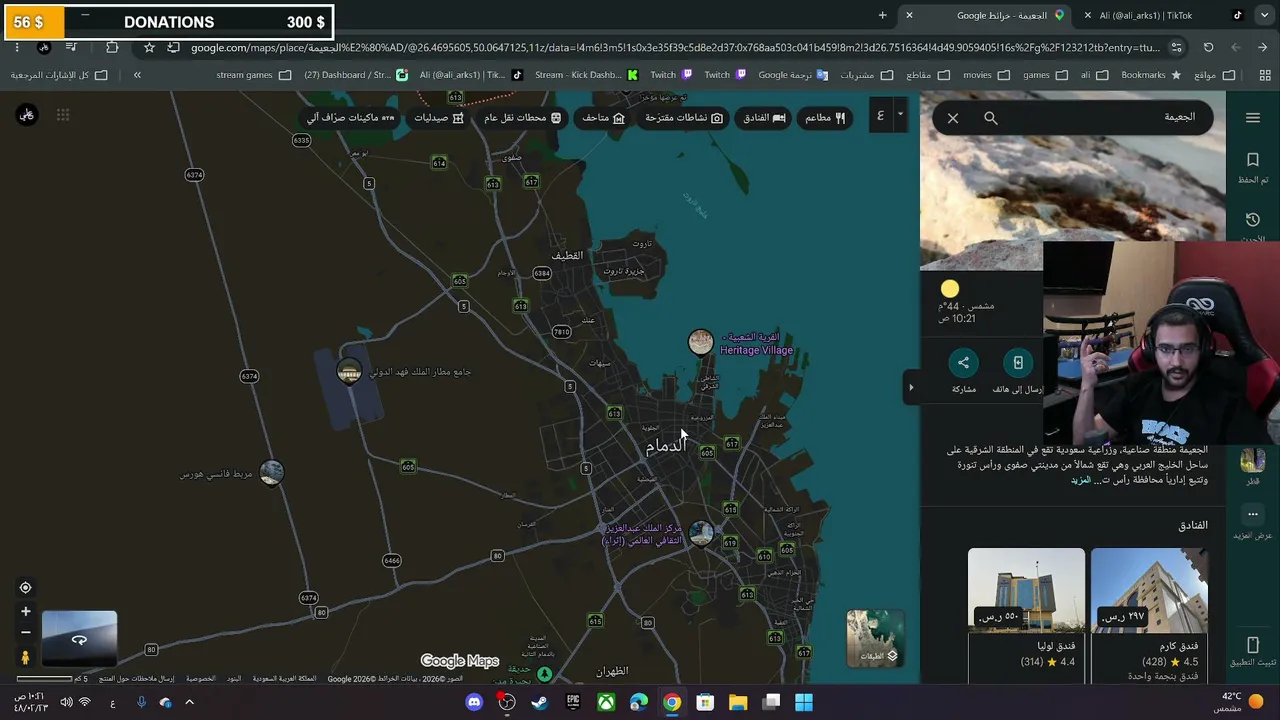Open Discord from the taskbar
Viewport: 1280px width, 720px height.
pos(474,702)
